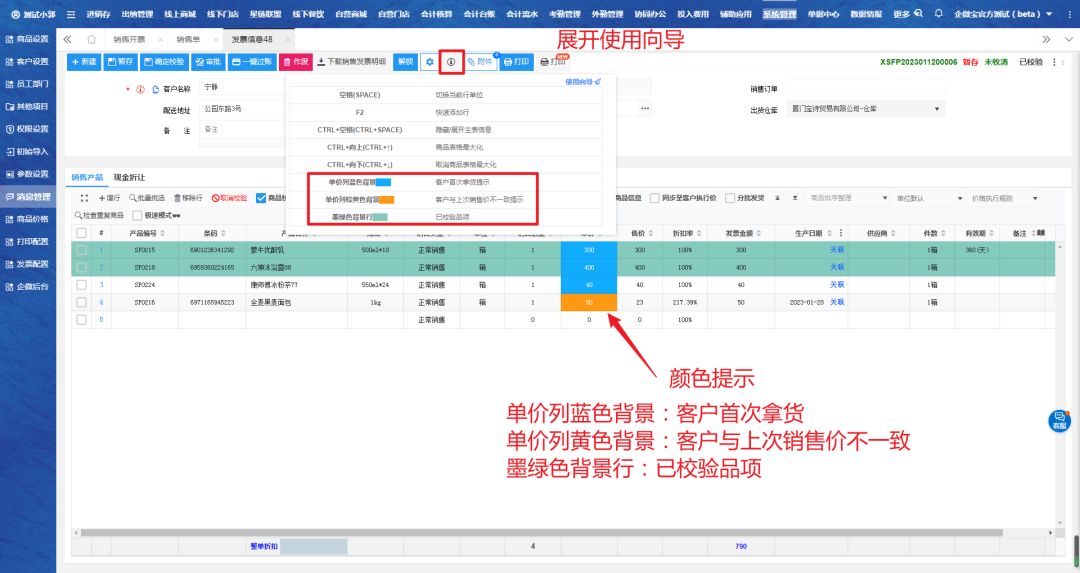Toggle the 极速模式 checkbox
The width and height of the screenshot is (1080, 573).
tap(137, 215)
